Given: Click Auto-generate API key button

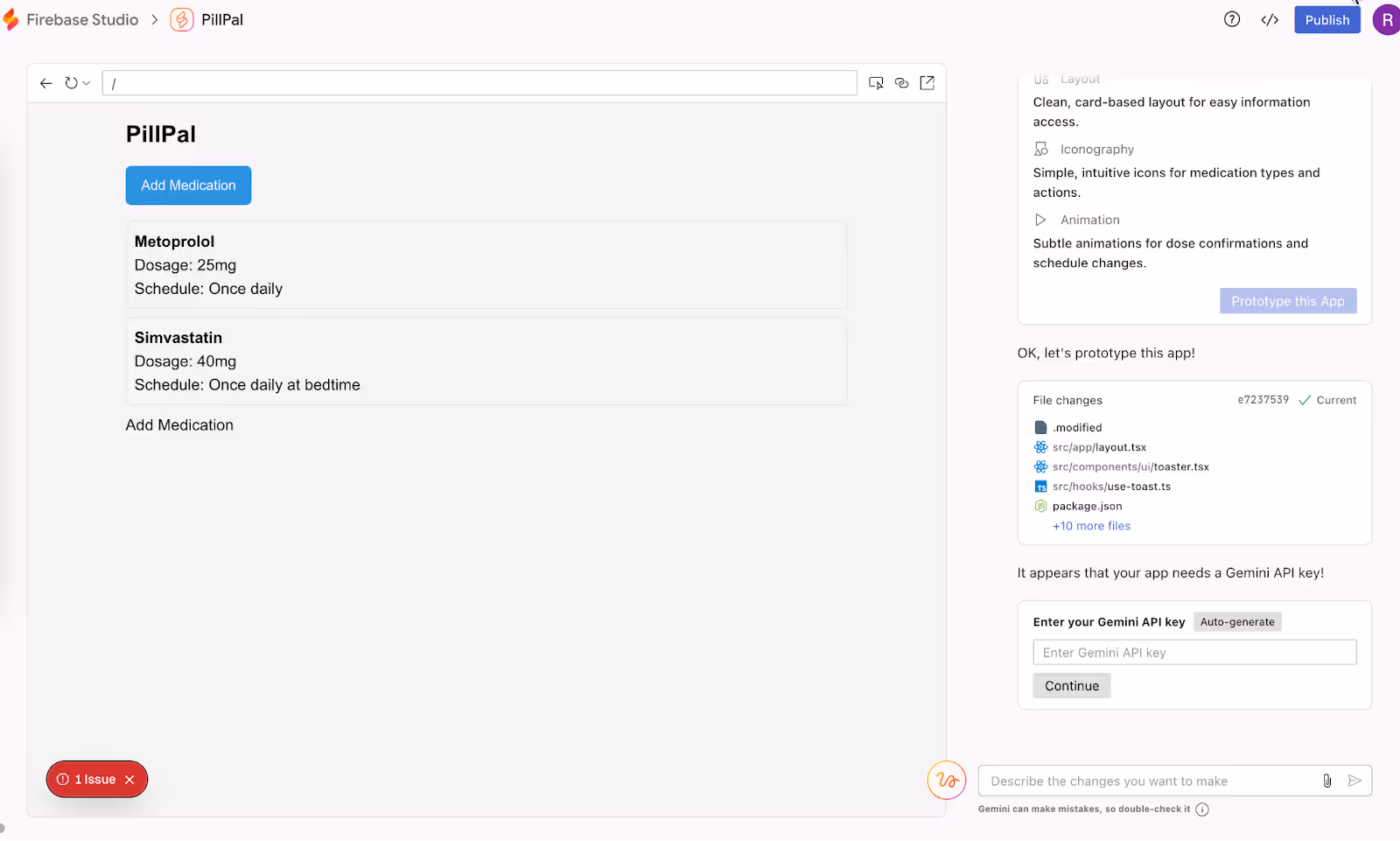Looking at the screenshot, I should (x=1237, y=622).
